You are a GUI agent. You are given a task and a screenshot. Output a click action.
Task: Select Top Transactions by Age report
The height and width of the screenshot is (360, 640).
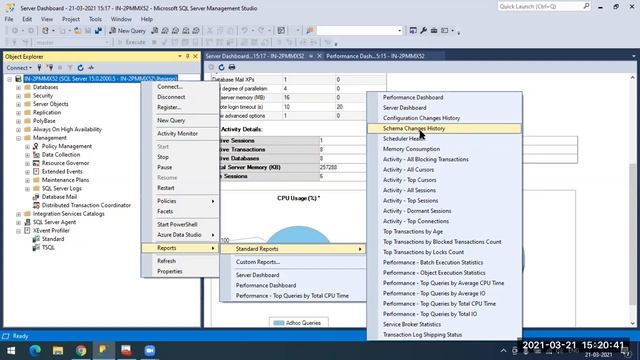click(x=444, y=231)
